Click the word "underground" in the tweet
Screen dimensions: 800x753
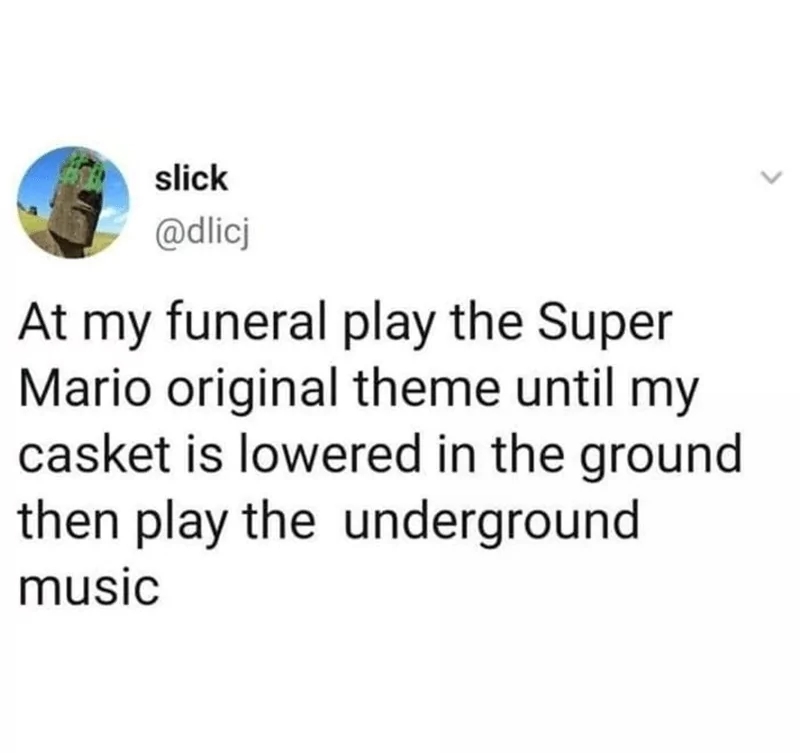click(x=492, y=522)
